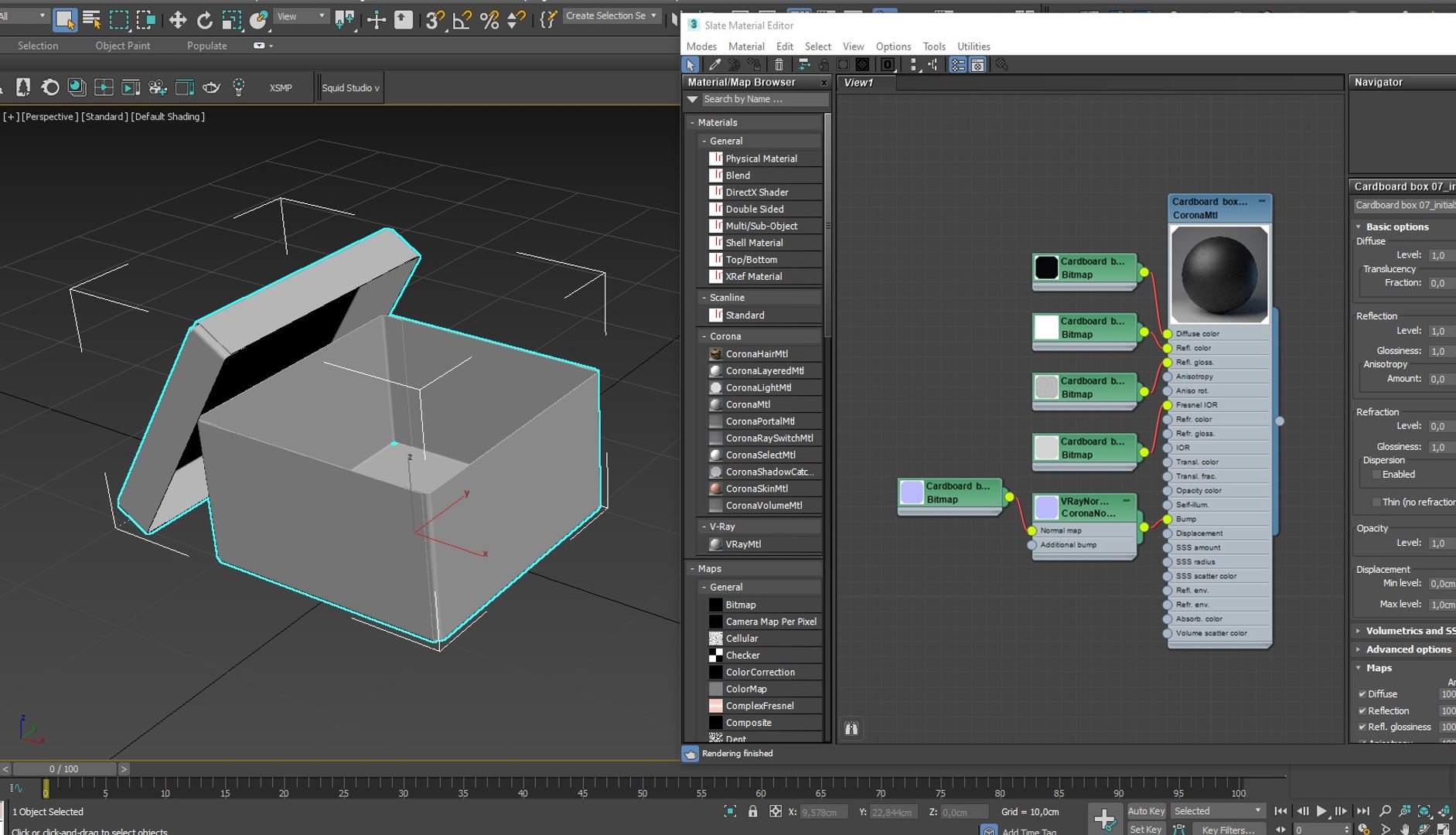Click the time slider 0 / 100 handle

coord(64,769)
